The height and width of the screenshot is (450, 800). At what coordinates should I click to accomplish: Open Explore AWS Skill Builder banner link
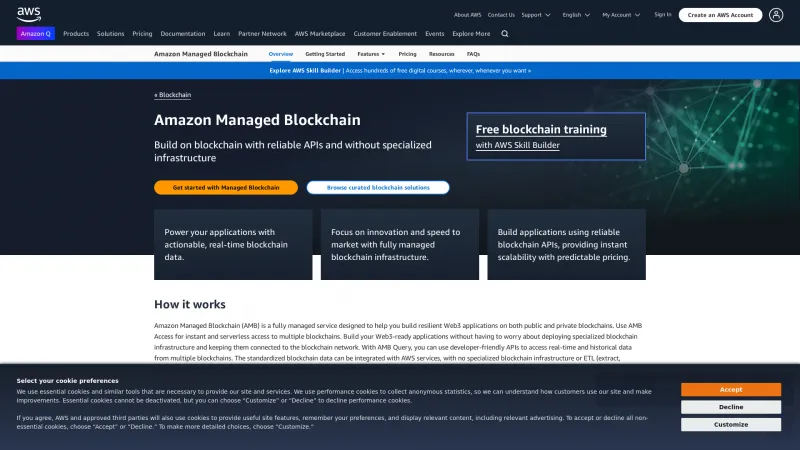coord(400,70)
